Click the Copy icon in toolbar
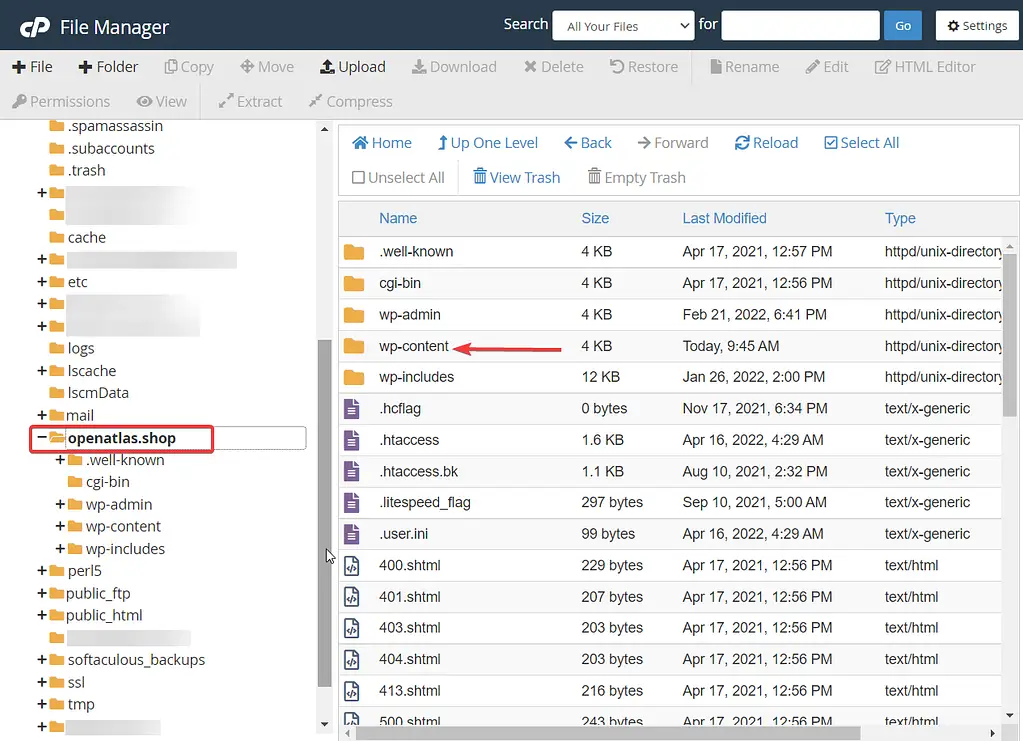Viewport: 1023px width, 741px height. pyautogui.click(x=188, y=66)
